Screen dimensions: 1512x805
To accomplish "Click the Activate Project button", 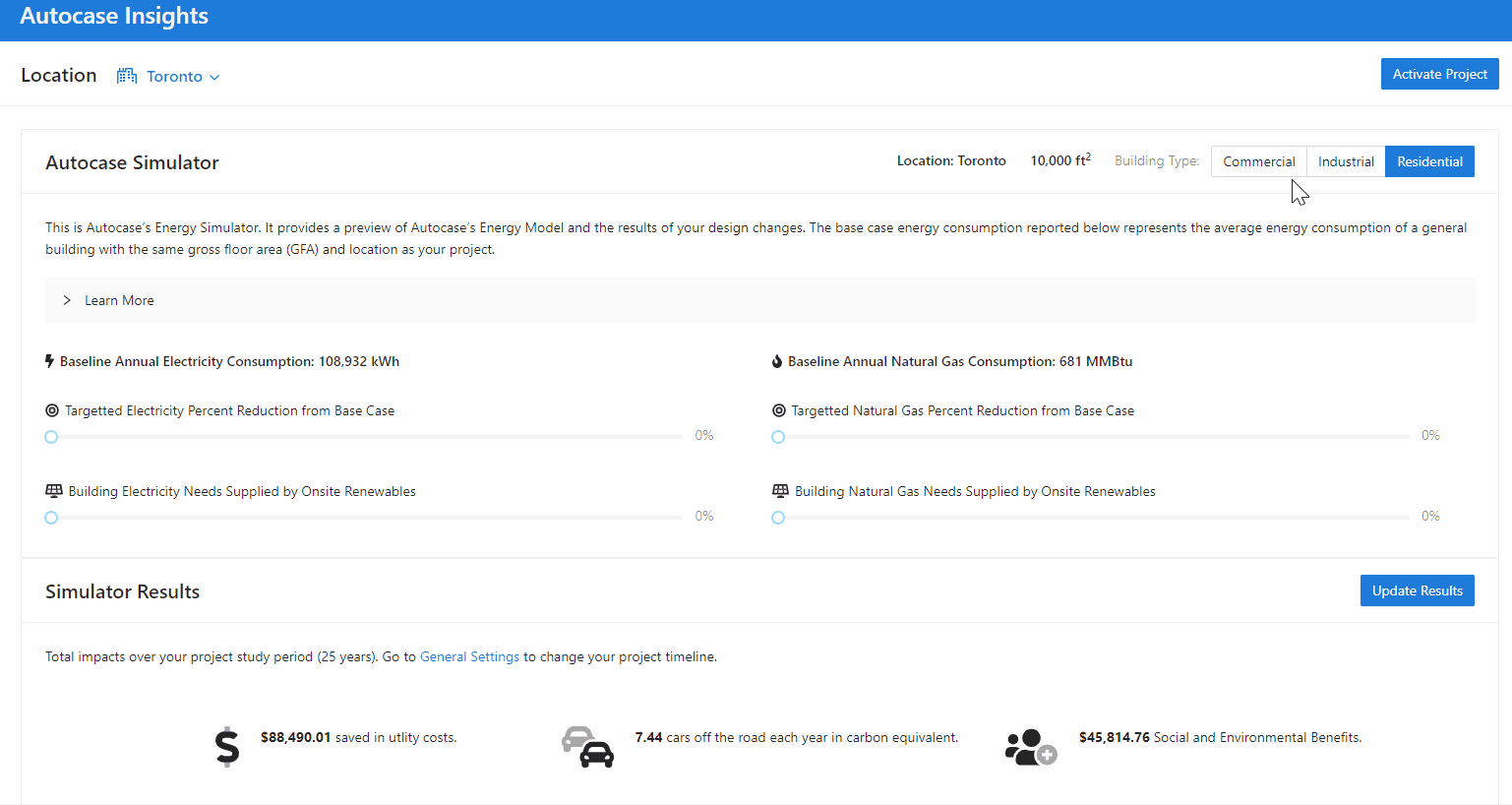I will pos(1440,74).
